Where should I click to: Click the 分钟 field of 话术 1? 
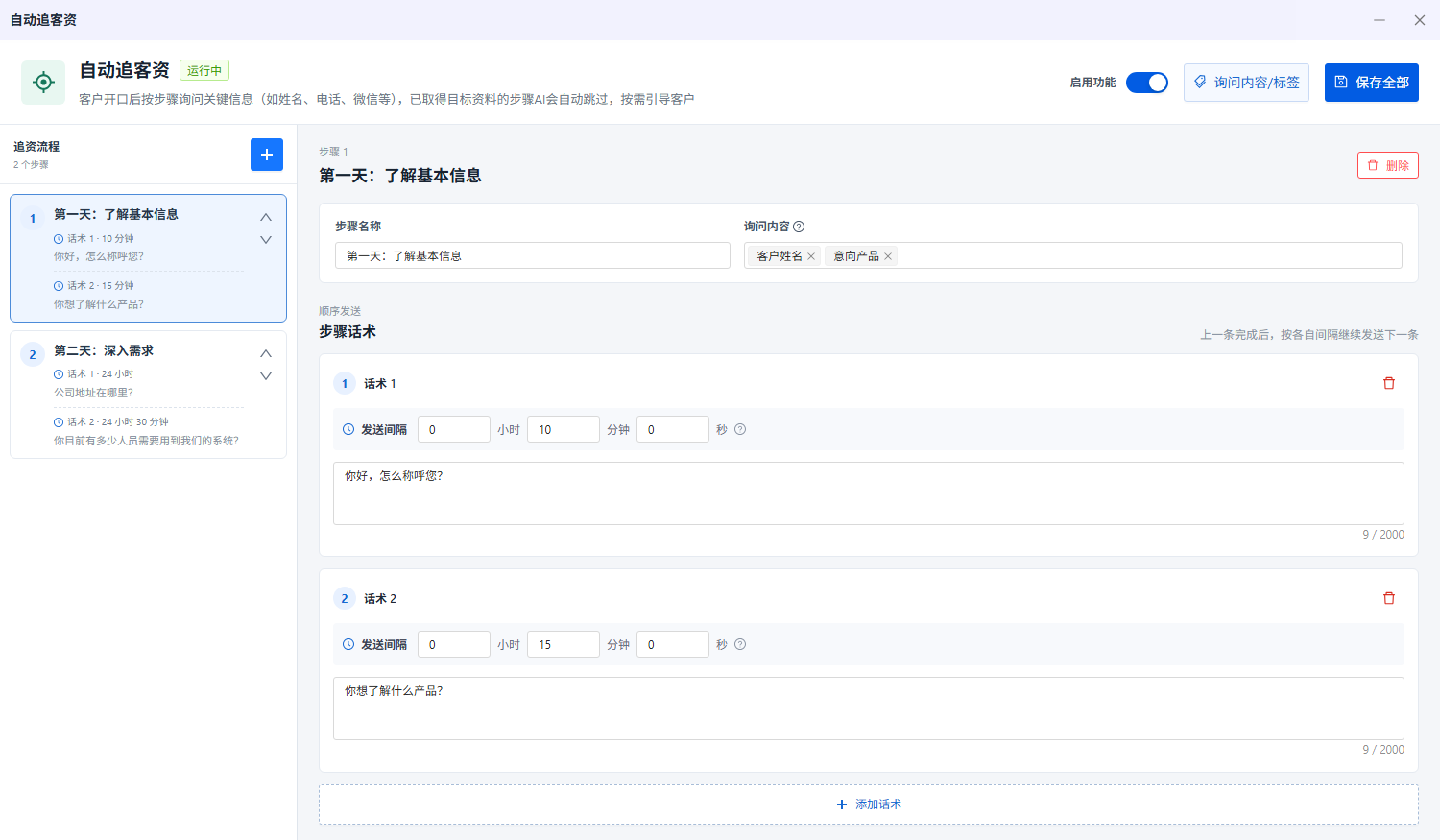564,429
